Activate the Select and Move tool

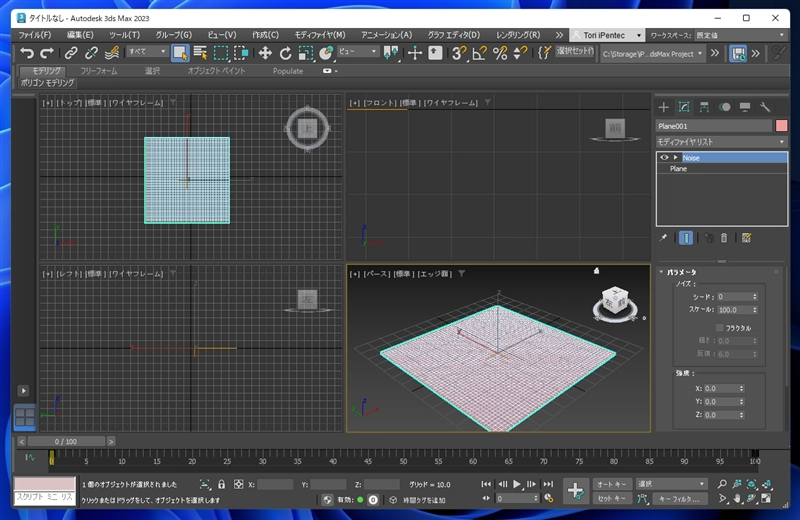tap(265, 53)
